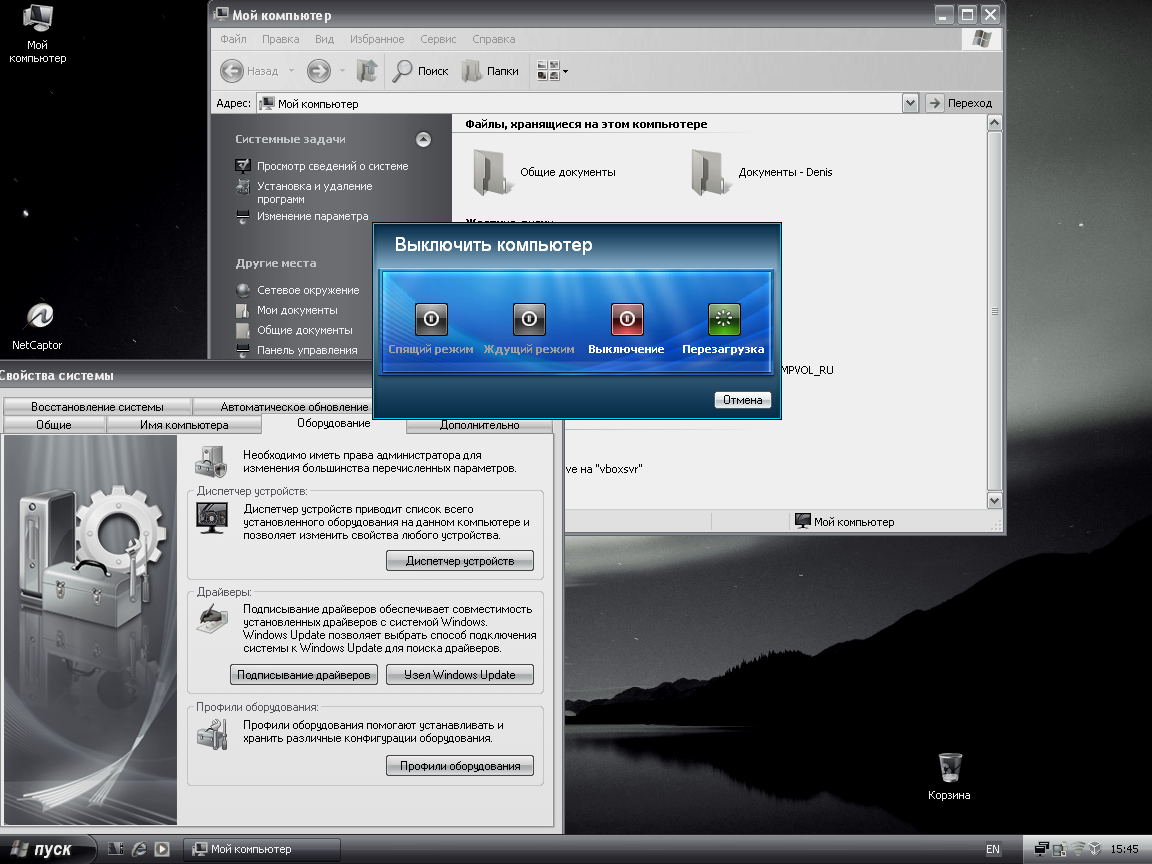This screenshot has width=1152, height=864.
Task: Select the Оборудование tab
Action: pos(334,423)
